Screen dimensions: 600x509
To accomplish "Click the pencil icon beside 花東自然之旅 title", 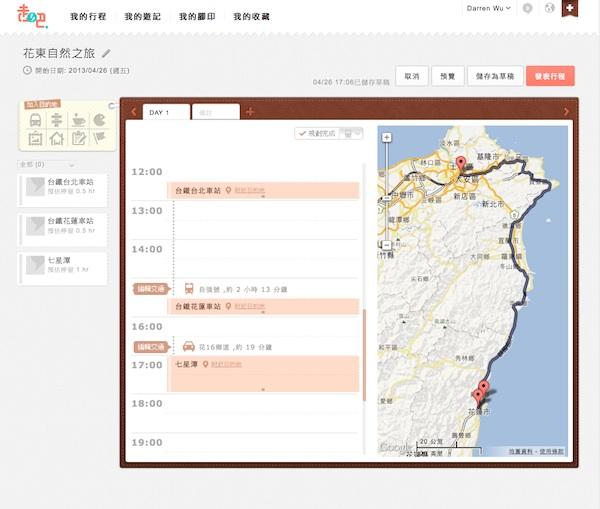I will pos(106,53).
